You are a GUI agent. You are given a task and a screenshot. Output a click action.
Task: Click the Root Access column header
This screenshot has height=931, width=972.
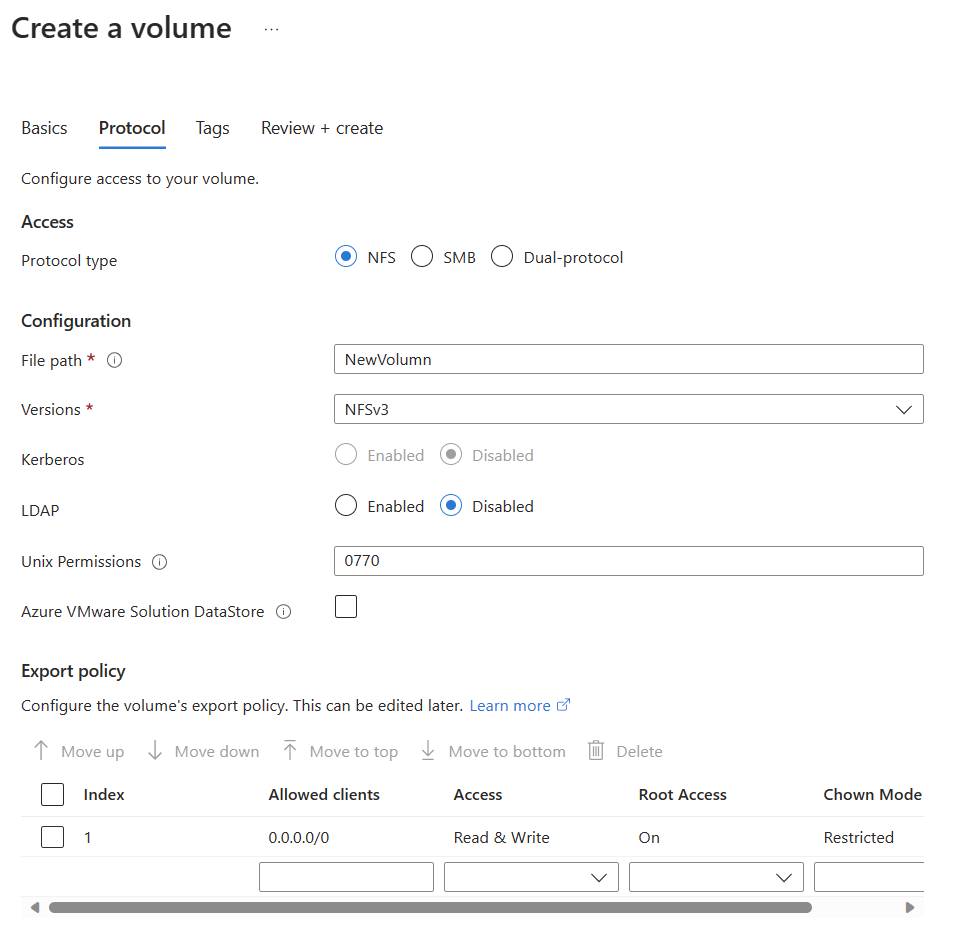[683, 795]
